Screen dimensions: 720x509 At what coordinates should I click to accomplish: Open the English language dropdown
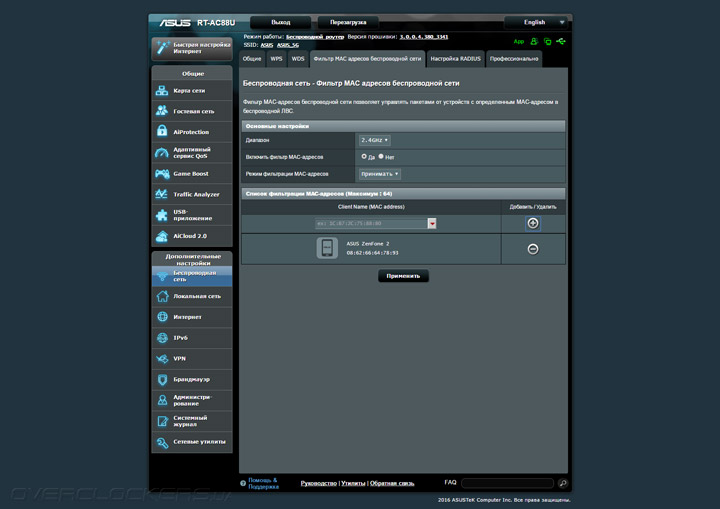535,22
